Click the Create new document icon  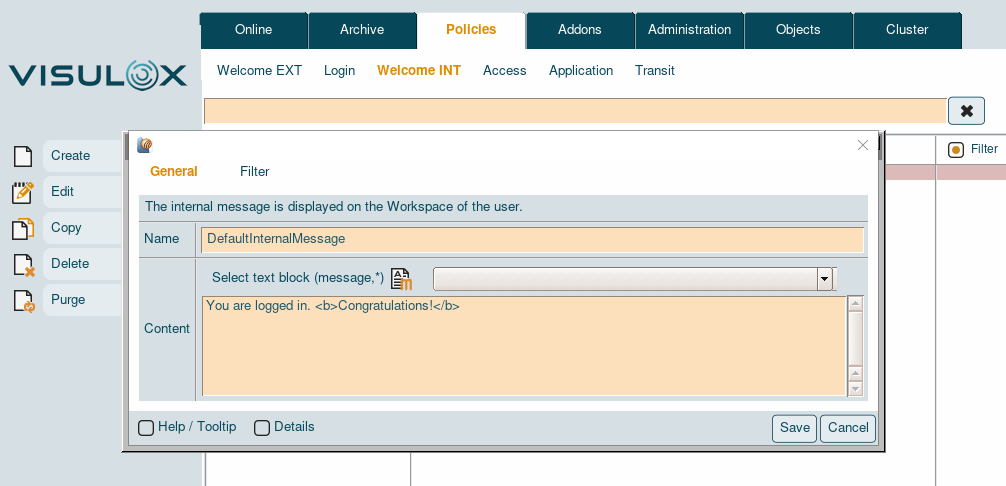coord(22,156)
